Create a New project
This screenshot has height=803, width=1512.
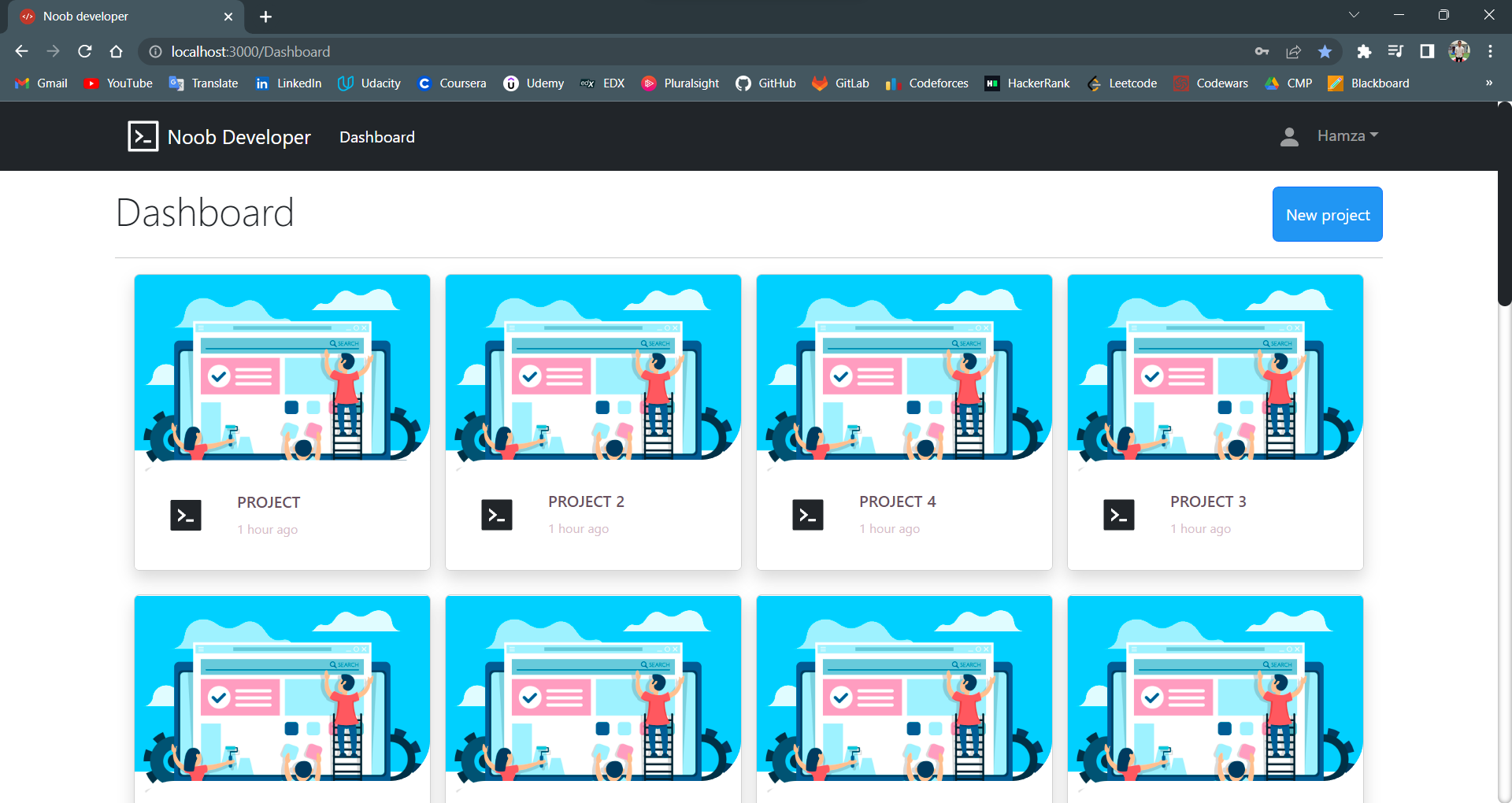[1328, 214]
